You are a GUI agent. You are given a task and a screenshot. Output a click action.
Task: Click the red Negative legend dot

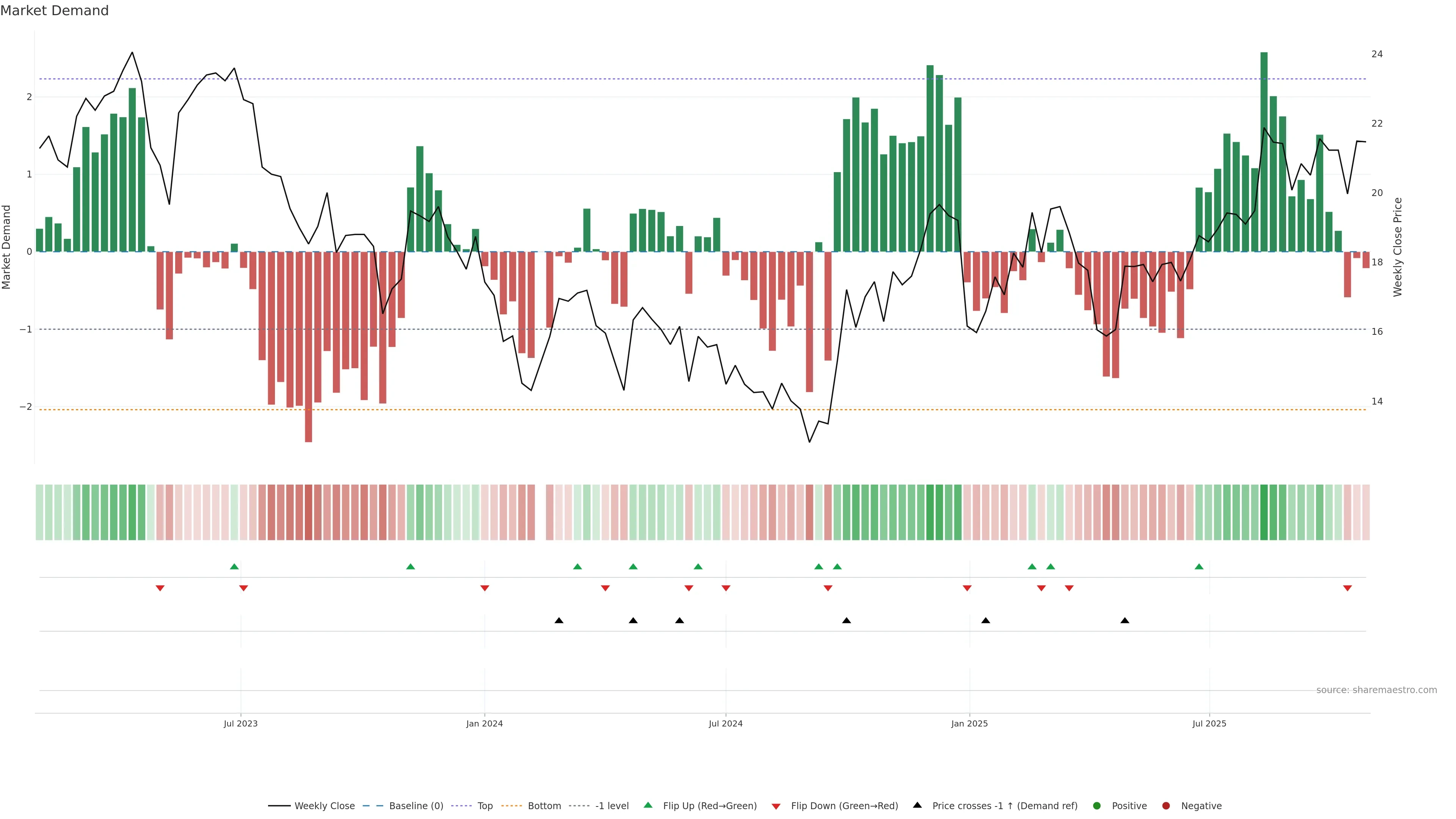(1166, 805)
